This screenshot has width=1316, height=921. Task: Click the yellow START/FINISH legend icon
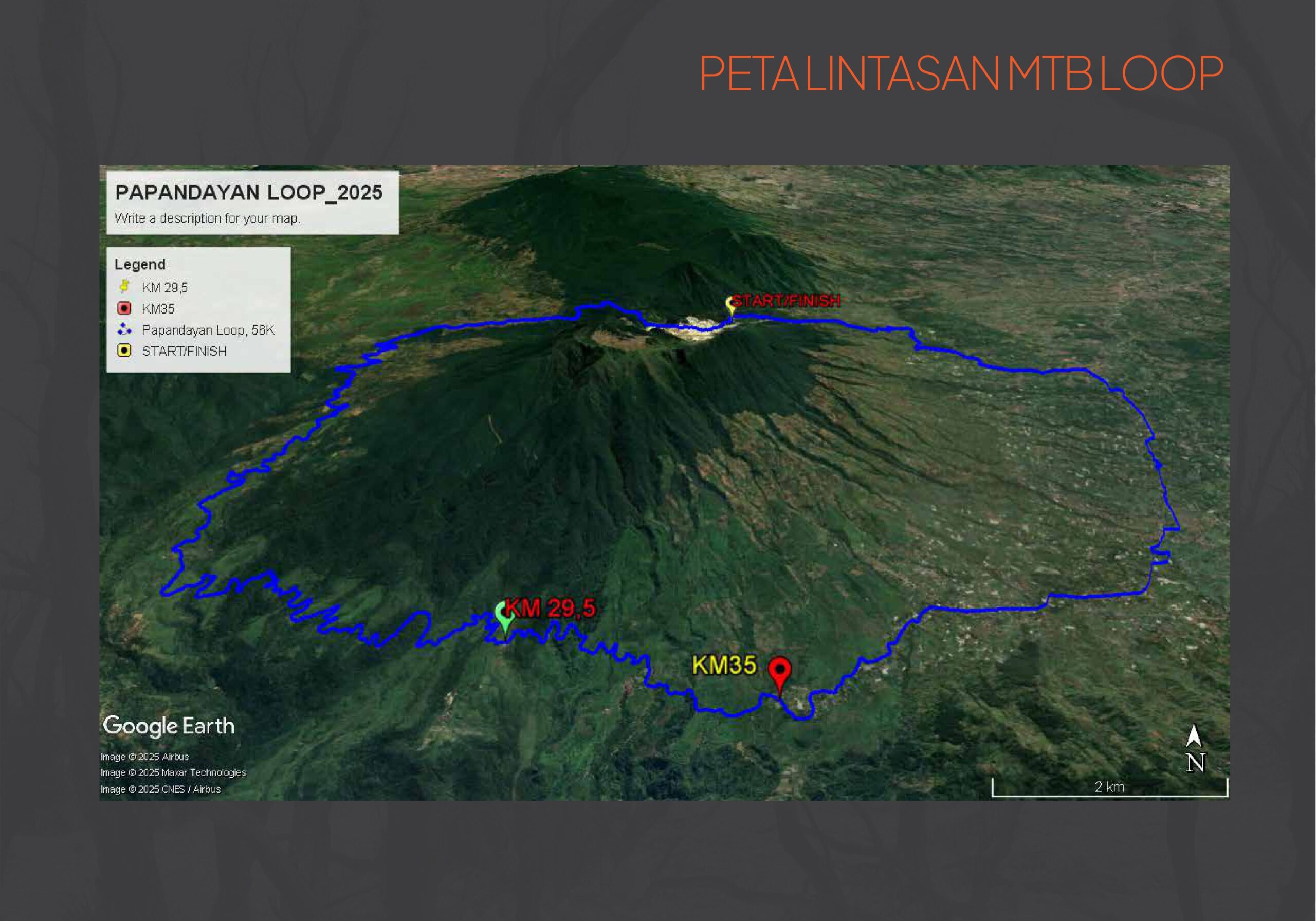[x=124, y=351]
